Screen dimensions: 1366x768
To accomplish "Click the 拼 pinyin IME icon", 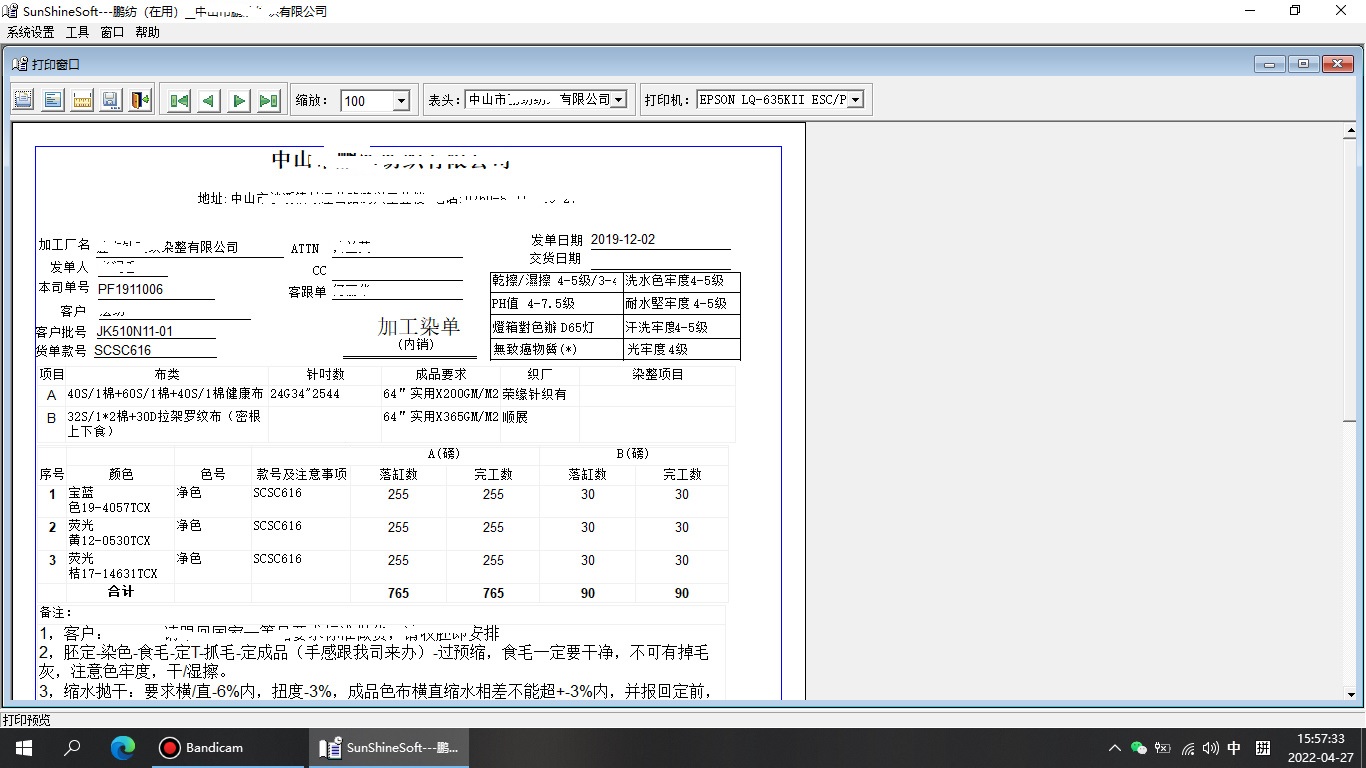I will coord(1262,748).
